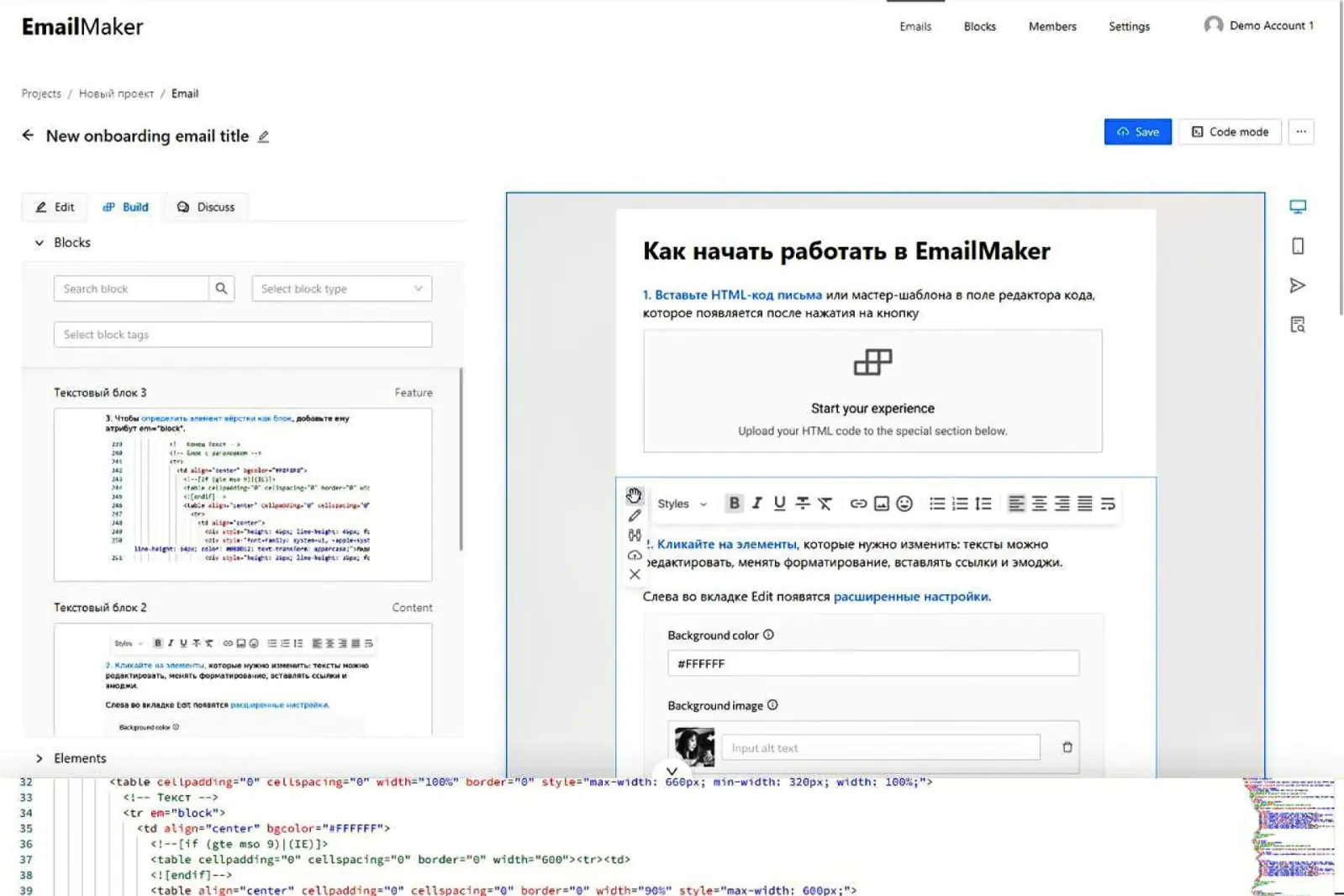
Task: Go to Новый проект breadcrumb
Action: (116, 93)
